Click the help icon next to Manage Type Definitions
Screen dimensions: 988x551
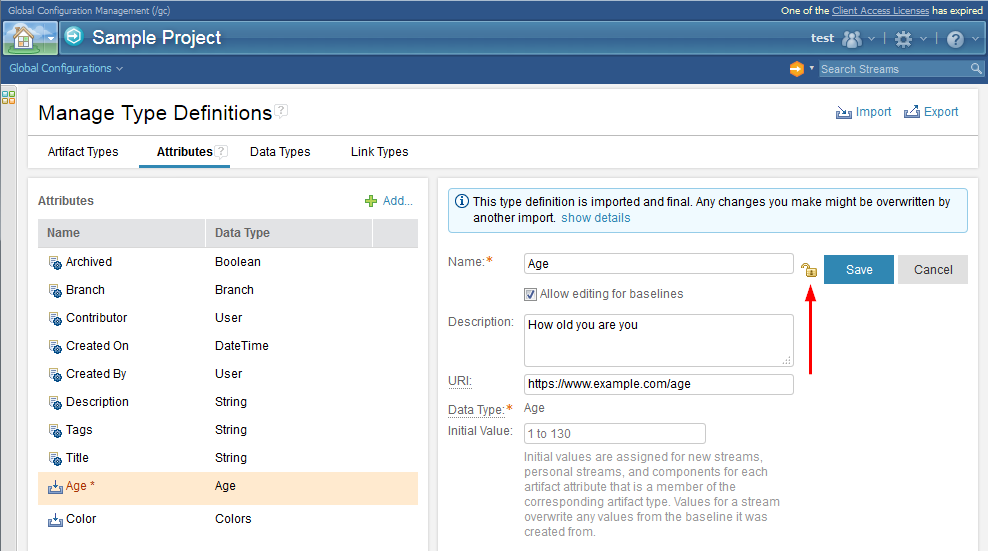(282, 112)
